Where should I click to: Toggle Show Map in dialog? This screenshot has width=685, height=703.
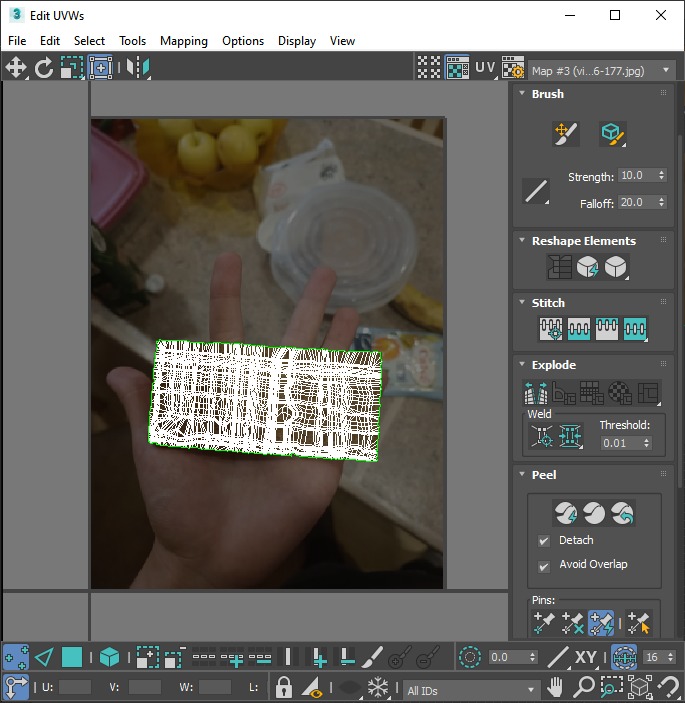(x=457, y=68)
